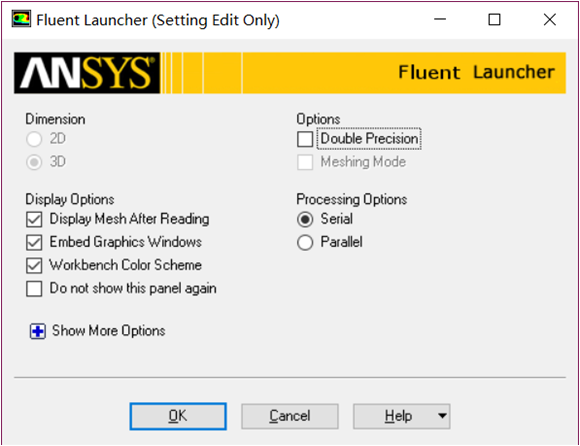Click the ANSYS logo banner

tap(87, 73)
